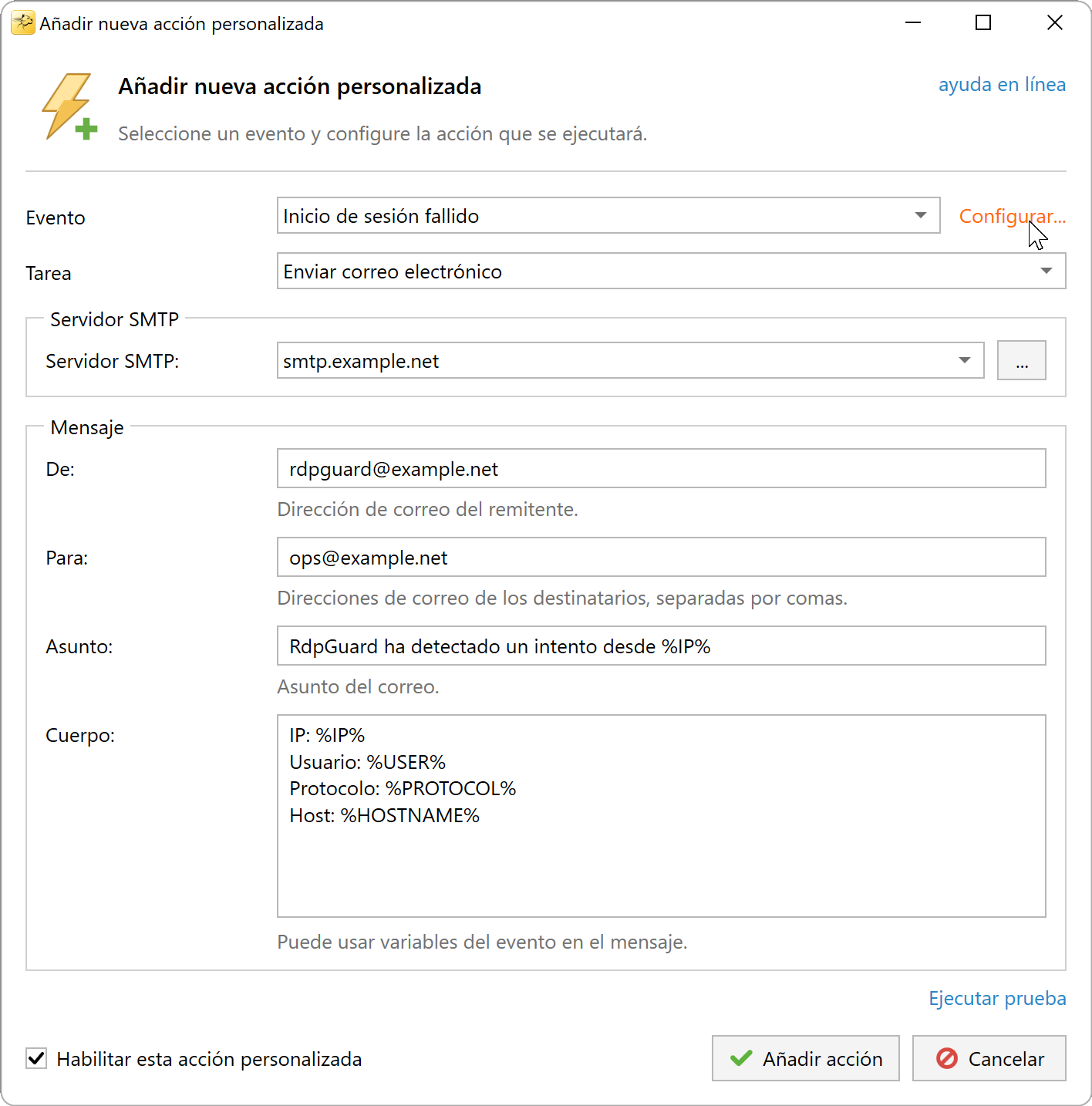
Task: Click Ejecutar prueba link
Action: tap(997, 998)
